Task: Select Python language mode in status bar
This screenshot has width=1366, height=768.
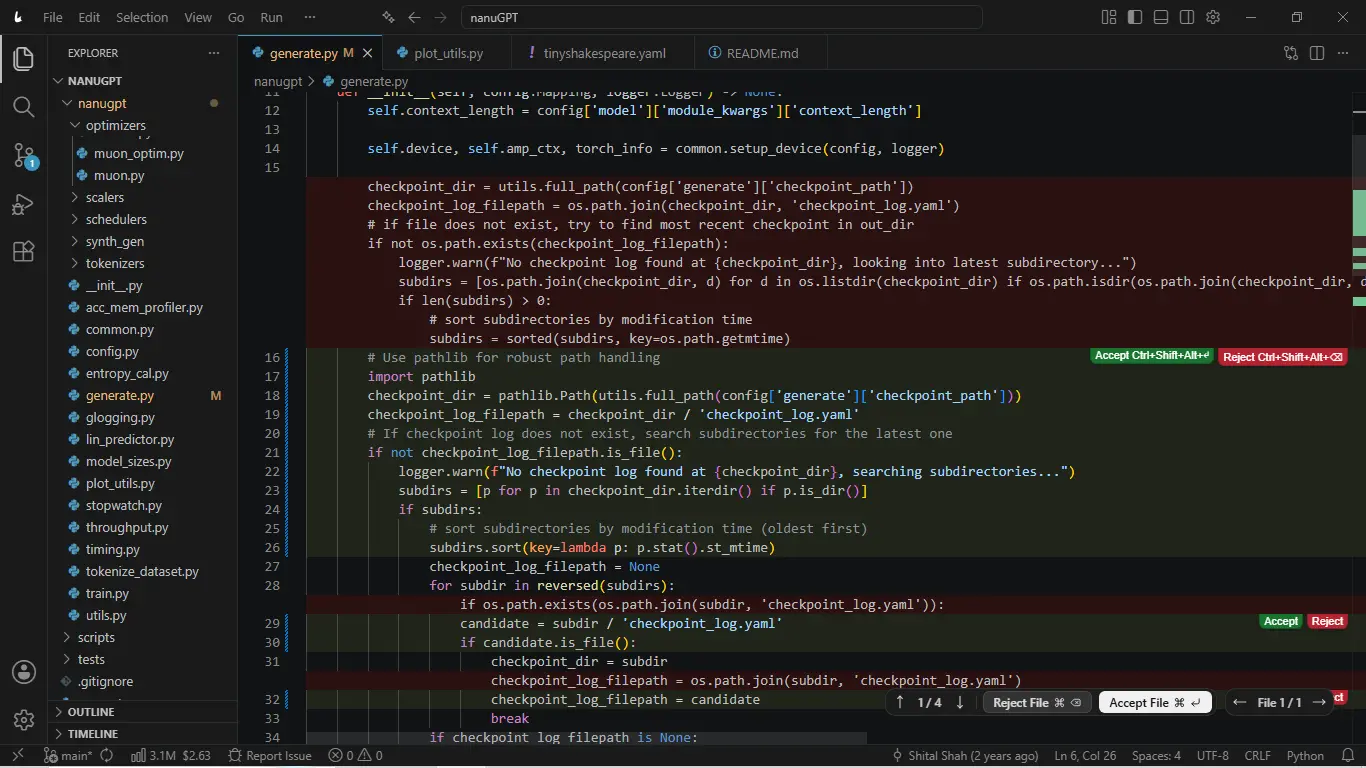Action: point(1305,755)
